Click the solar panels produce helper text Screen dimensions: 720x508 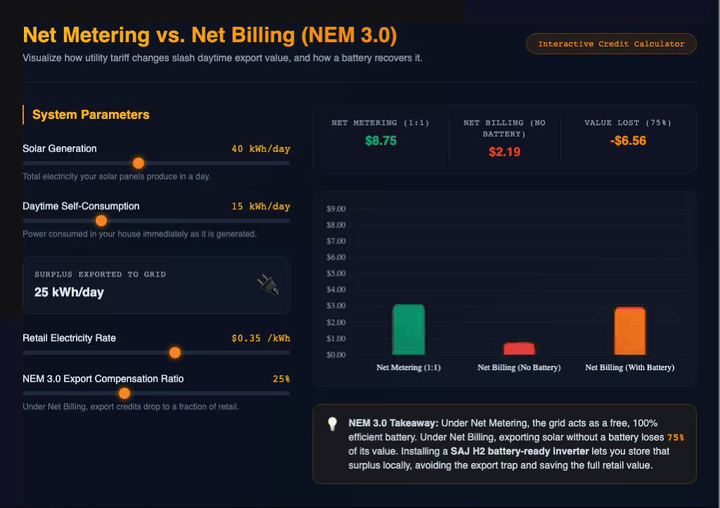coord(116,176)
